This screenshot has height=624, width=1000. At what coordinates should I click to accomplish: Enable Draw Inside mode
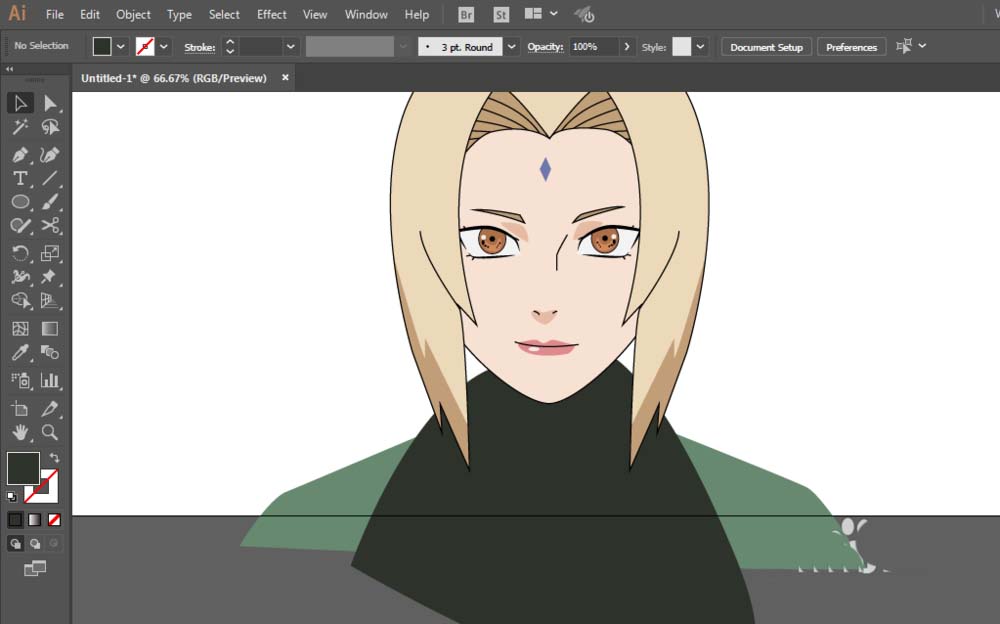[54, 544]
